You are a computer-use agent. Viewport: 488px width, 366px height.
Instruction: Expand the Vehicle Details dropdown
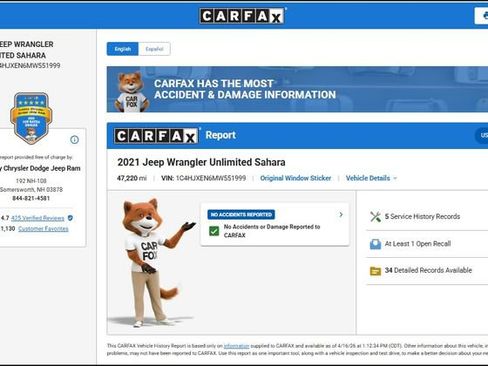click(x=371, y=178)
